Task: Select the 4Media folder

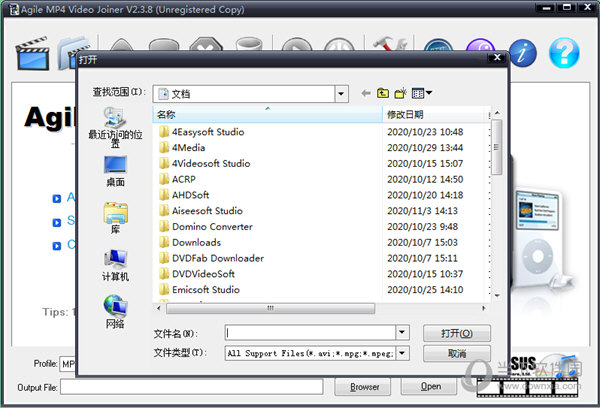Action: click(182, 147)
